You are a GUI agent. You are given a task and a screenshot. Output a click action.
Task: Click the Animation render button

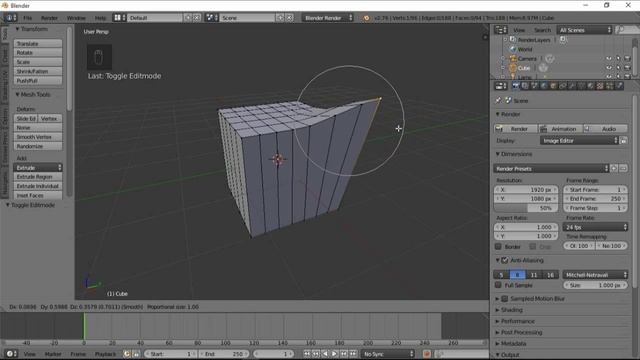tap(560, 129)
